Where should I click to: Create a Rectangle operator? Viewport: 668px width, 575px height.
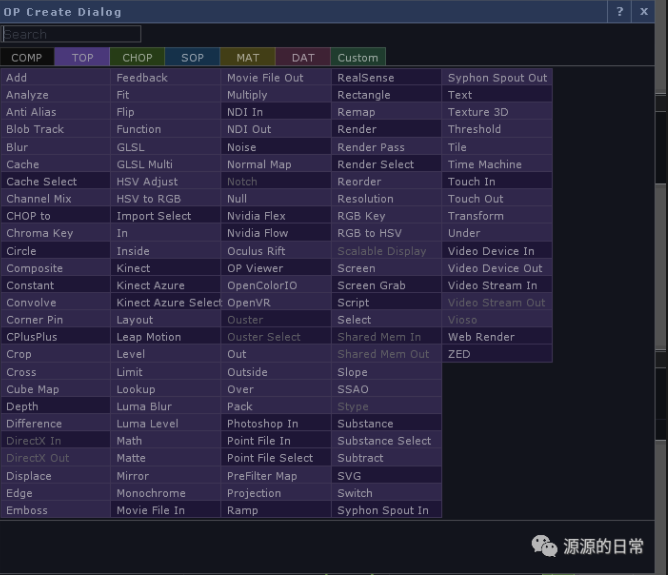[386, 95]
